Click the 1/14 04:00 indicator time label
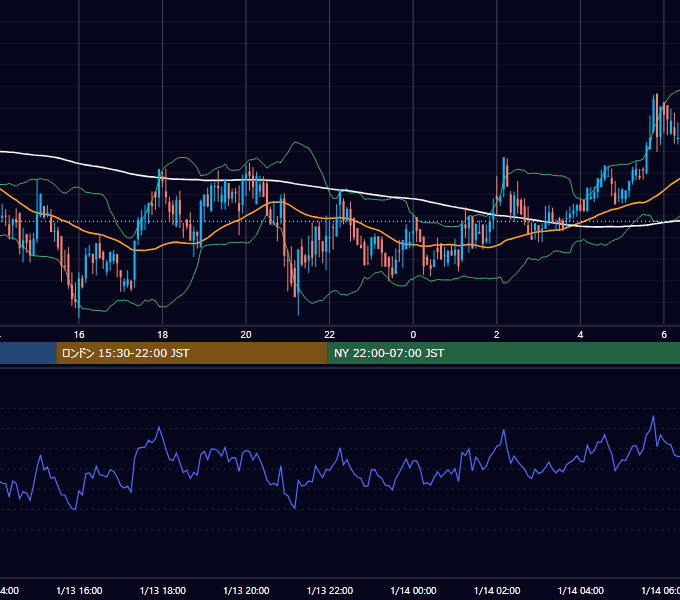Screen dimensions: 680x600 pos(581,590)
